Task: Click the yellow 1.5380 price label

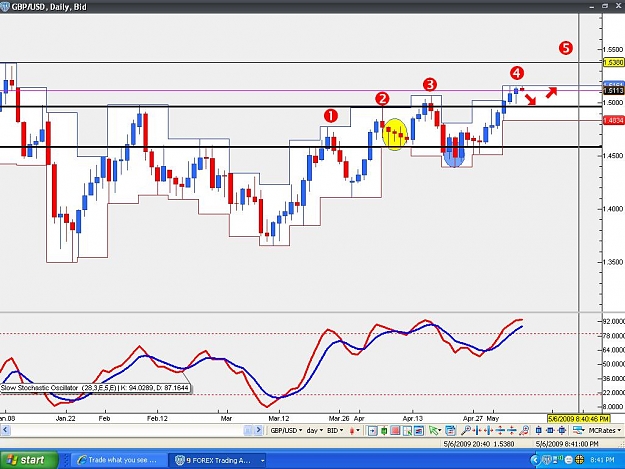Action: pos(613,63)
